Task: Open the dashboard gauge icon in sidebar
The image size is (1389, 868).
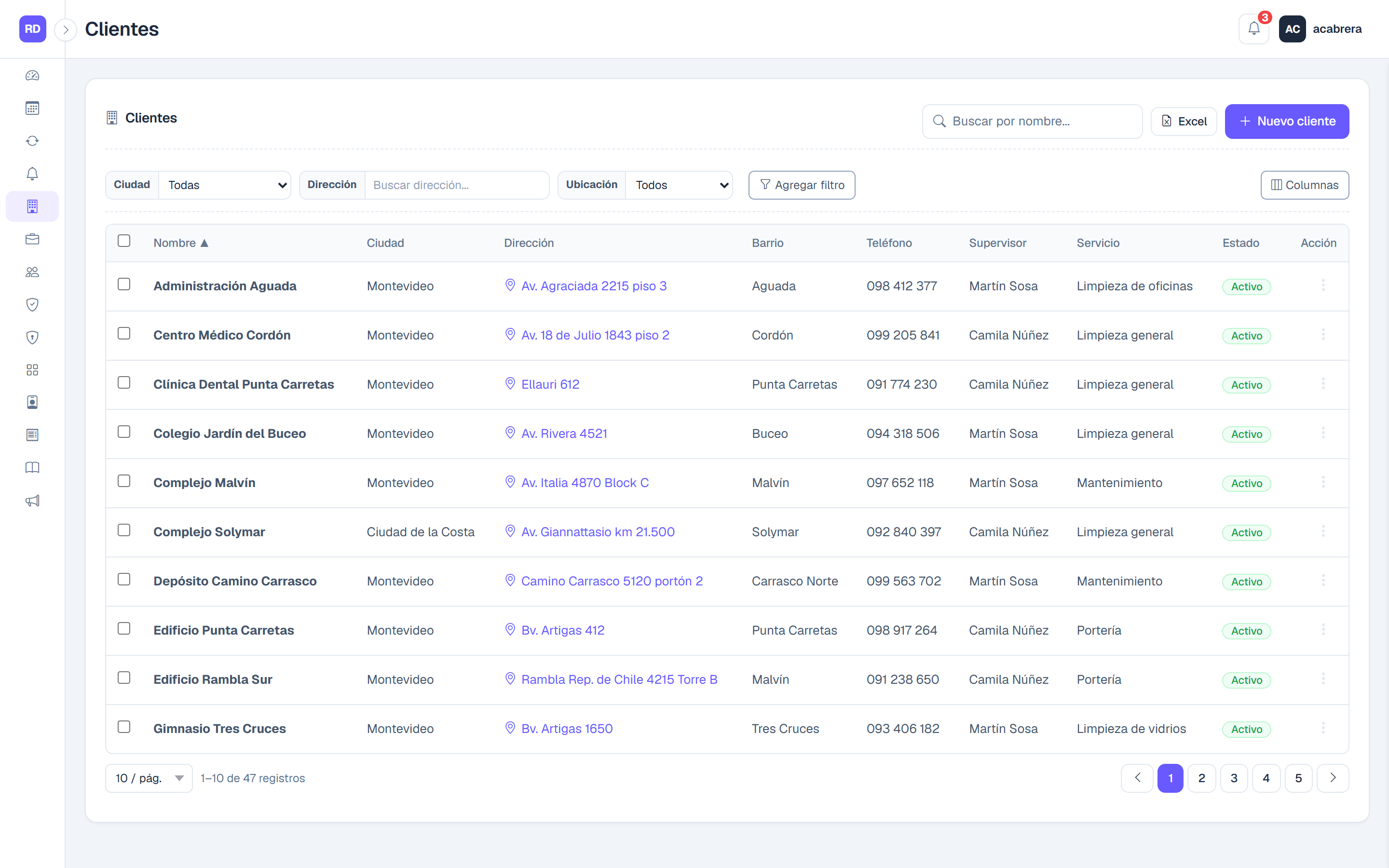Action: [x=32, y=75]
